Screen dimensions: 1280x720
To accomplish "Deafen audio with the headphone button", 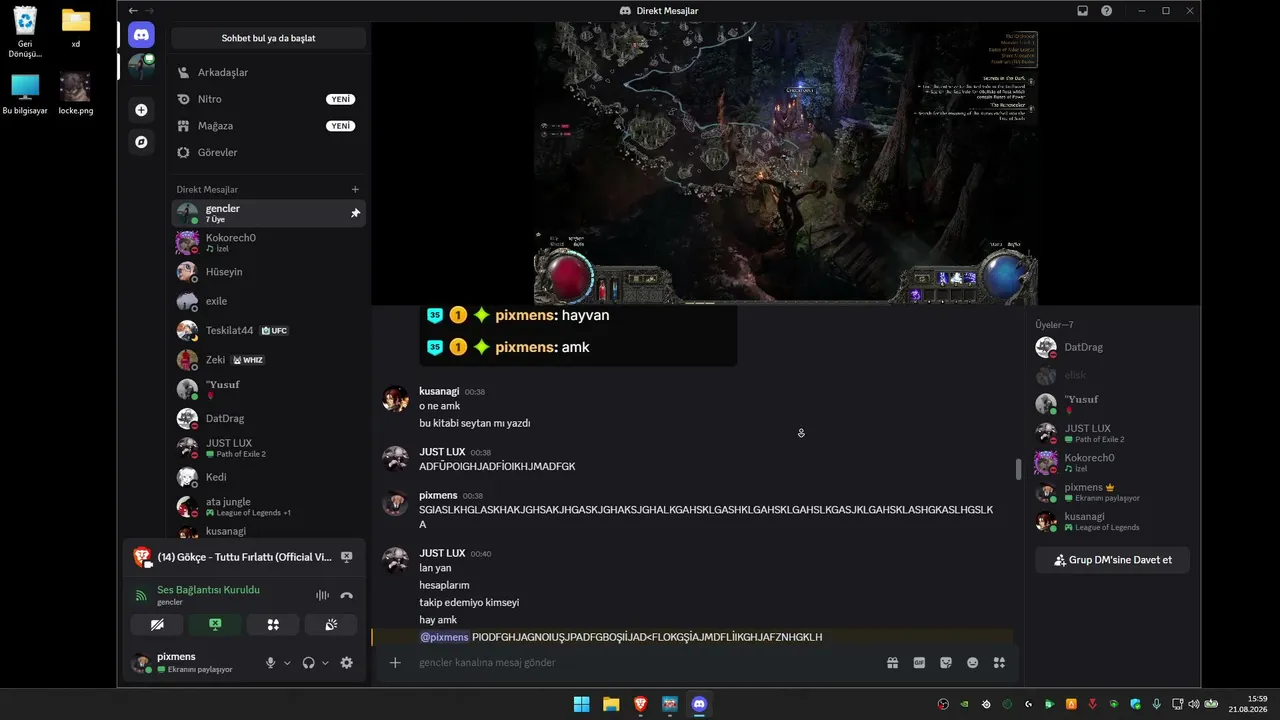I will 309,663.
